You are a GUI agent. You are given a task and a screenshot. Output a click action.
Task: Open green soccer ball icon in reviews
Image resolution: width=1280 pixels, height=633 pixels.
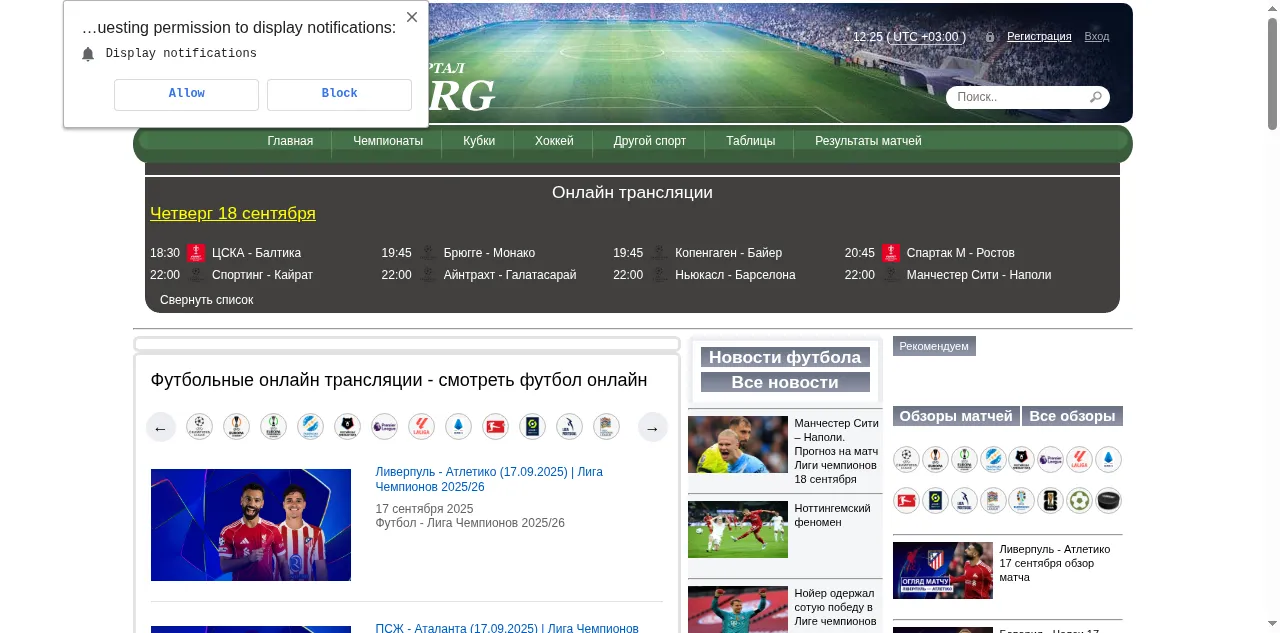(1079, 501)
